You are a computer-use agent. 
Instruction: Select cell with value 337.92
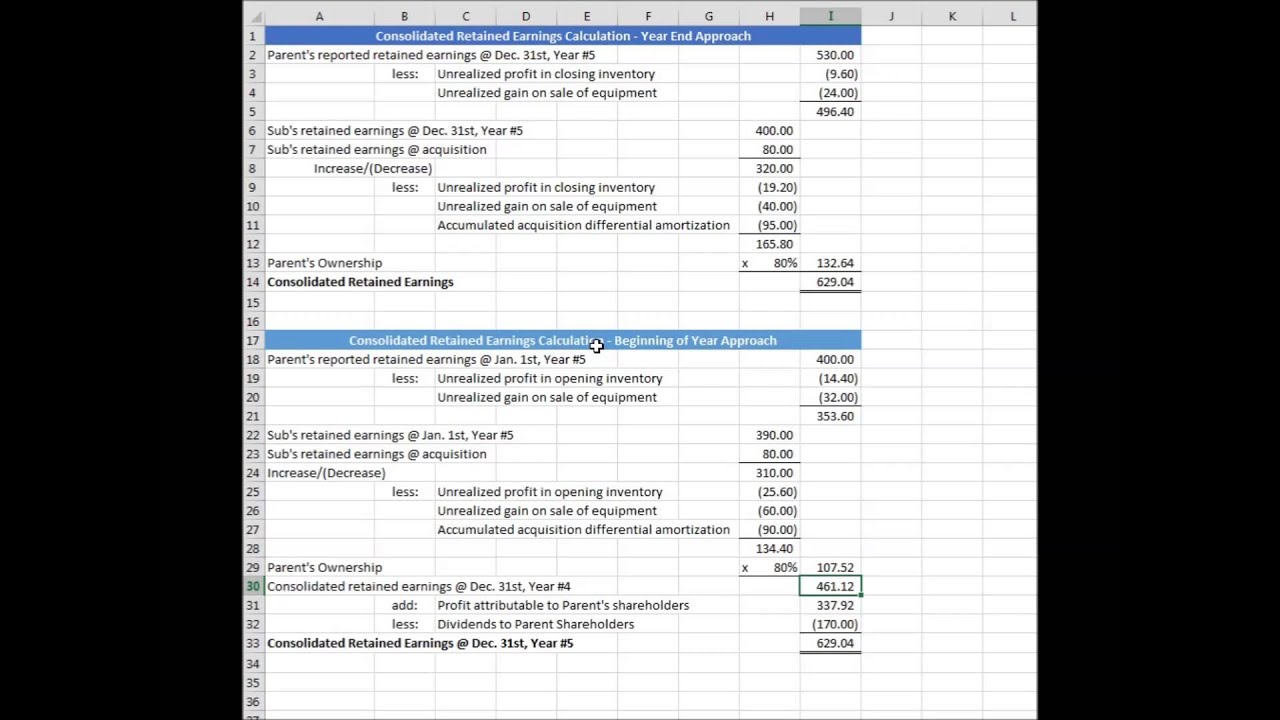tap(830, 605)
